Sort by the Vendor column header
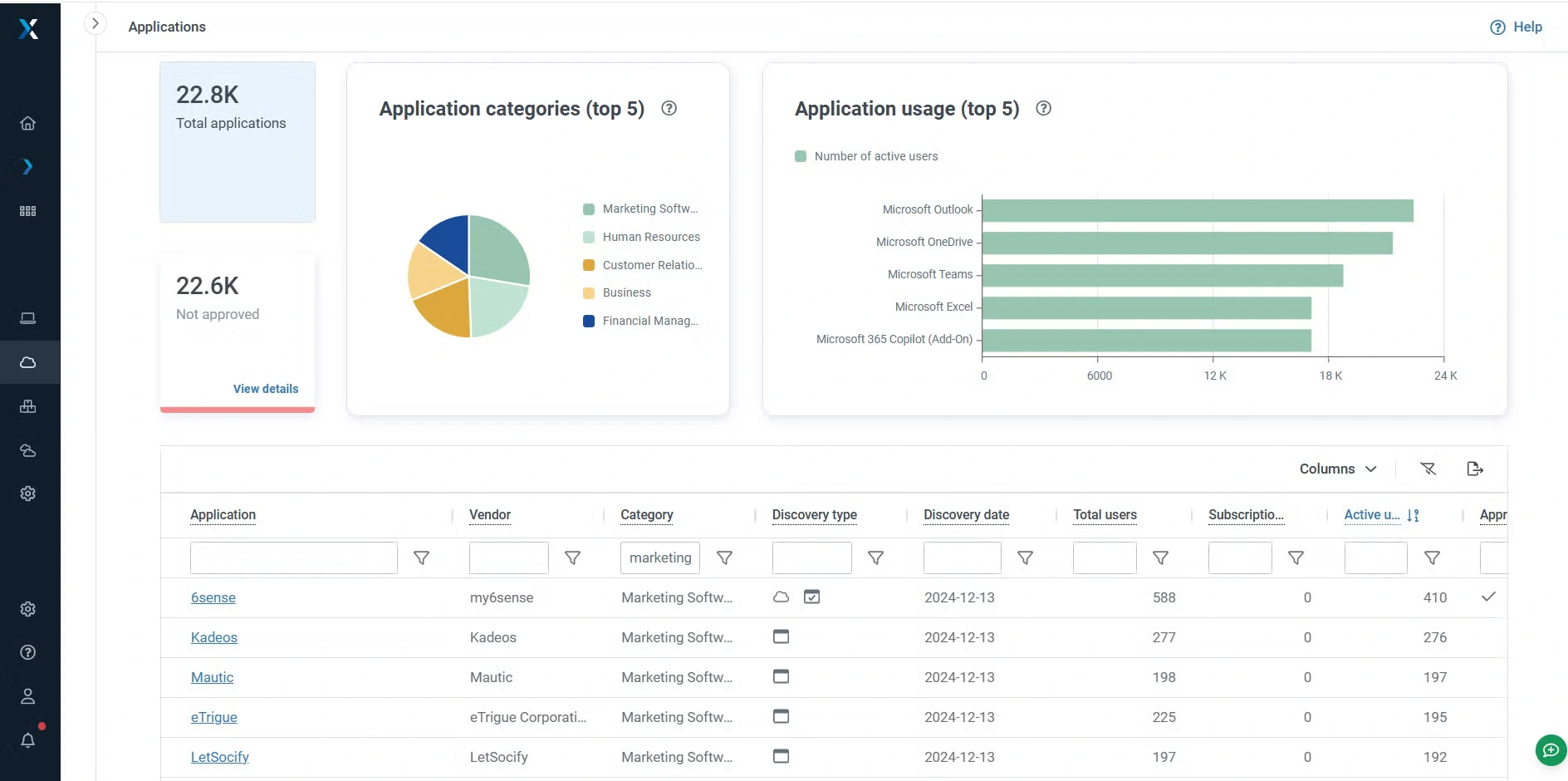The image size is (1568, 781). click(490, 515)
